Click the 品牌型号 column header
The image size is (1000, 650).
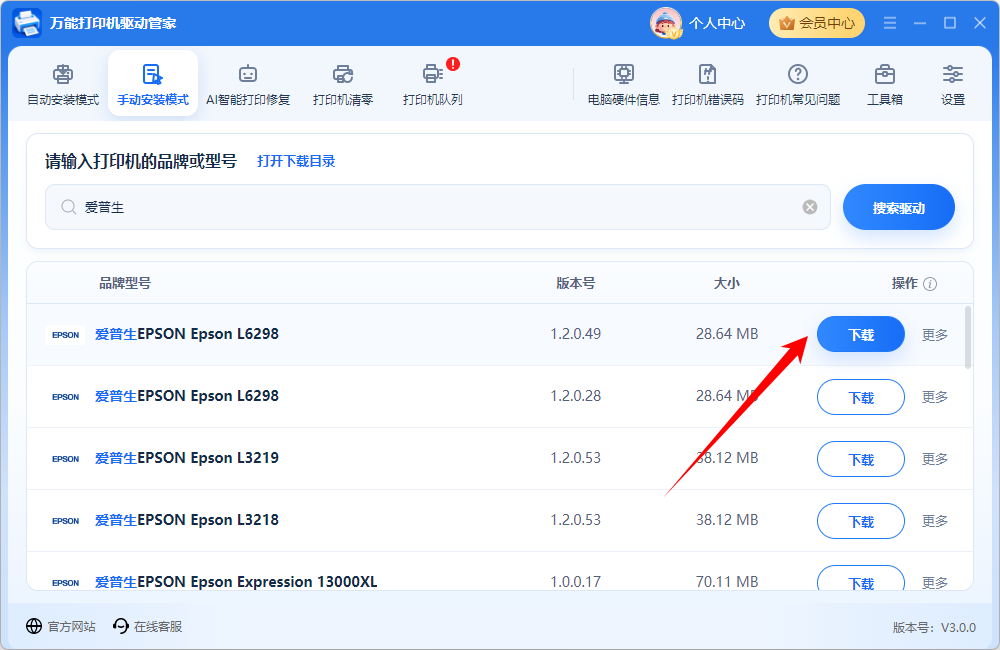125,283
